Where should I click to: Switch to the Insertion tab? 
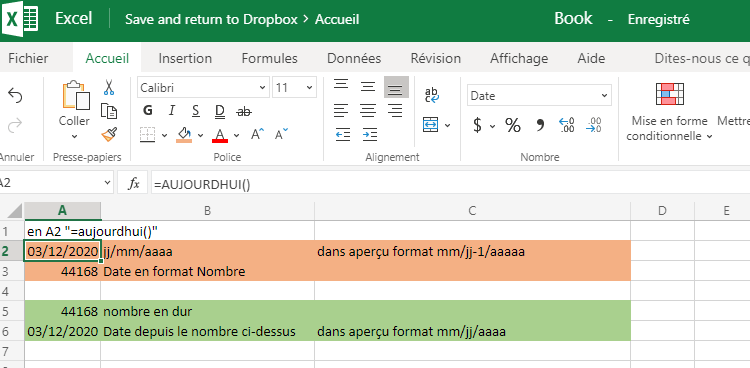[x=185, y=58]
